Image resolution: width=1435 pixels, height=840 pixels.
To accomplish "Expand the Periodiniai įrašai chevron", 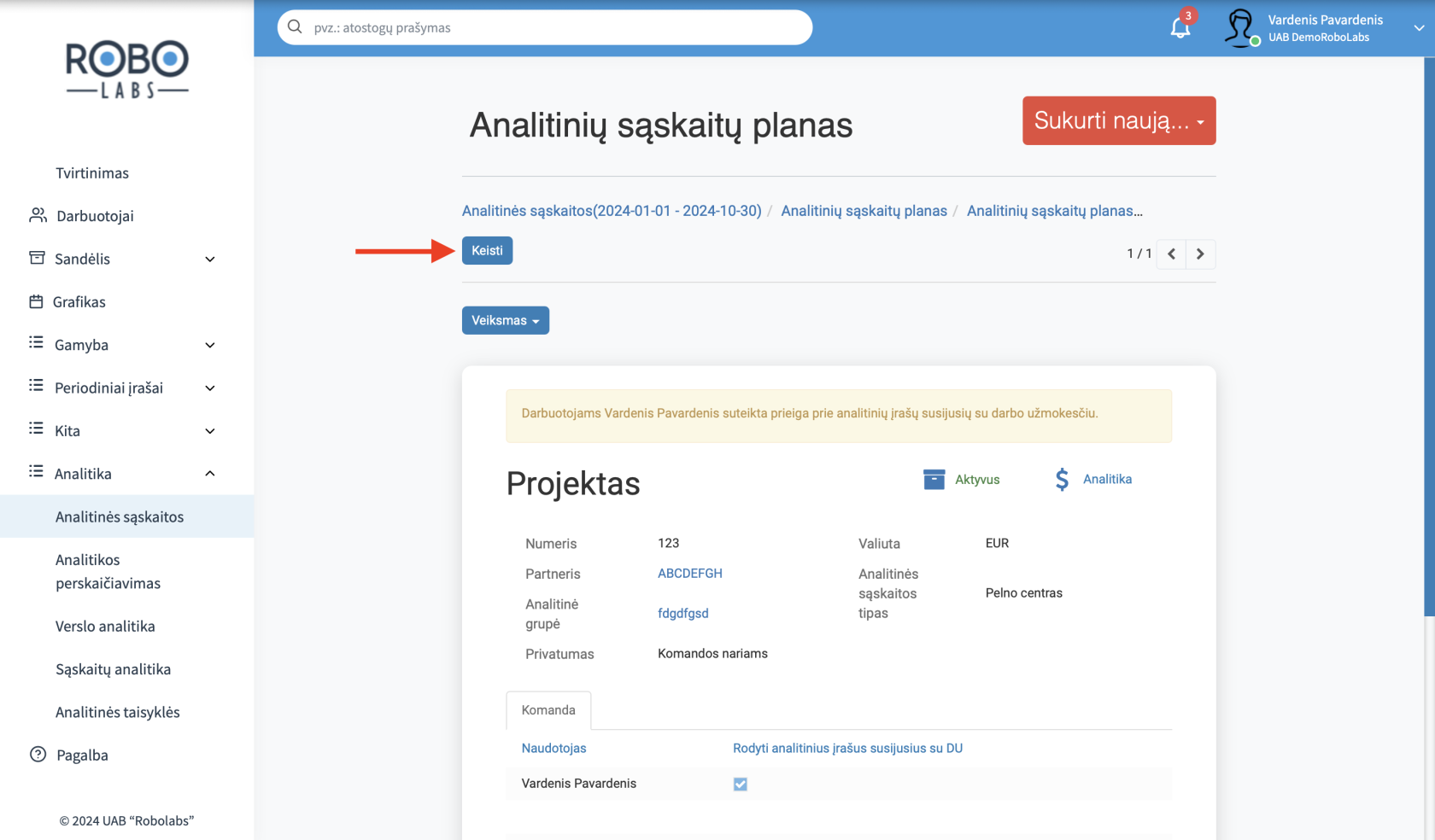I will (210, 388).
